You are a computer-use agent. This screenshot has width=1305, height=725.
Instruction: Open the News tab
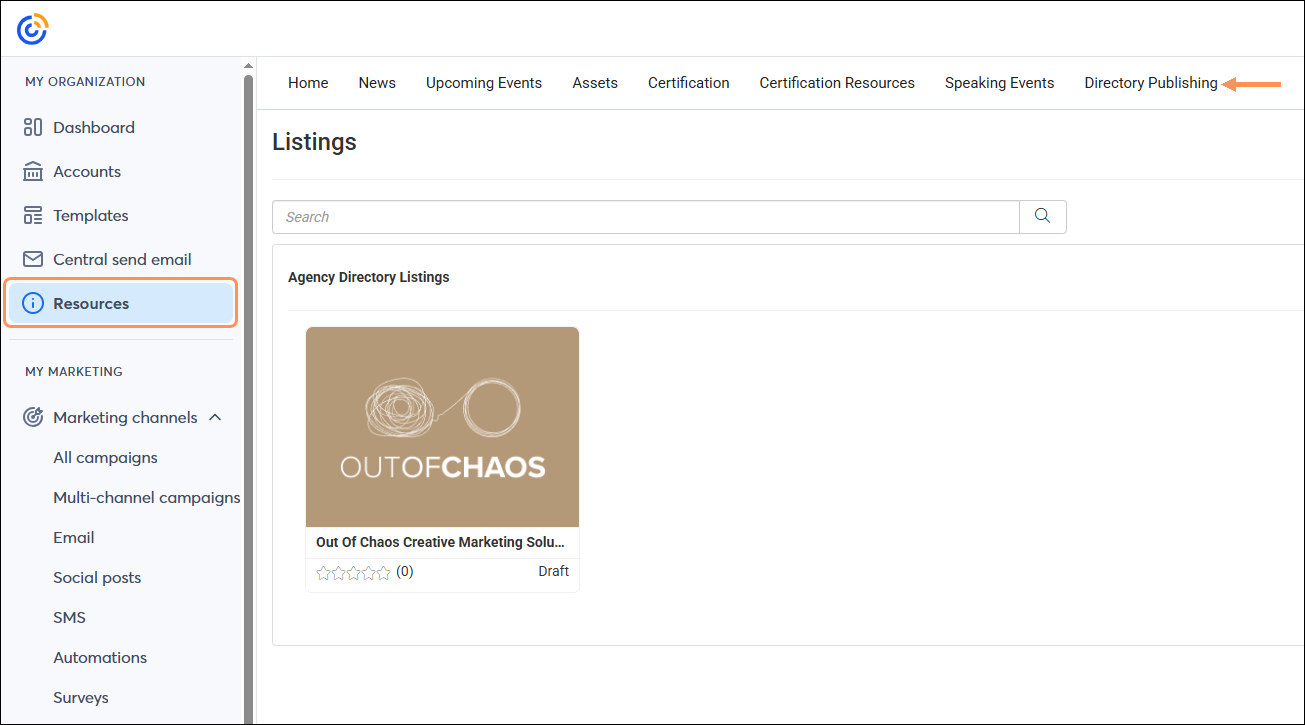tap(377, 83)
